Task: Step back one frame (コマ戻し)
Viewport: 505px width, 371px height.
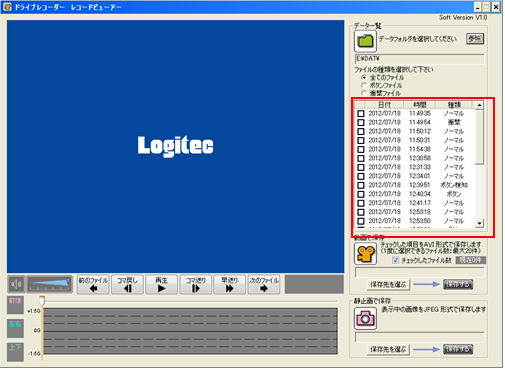Action: 127,284
